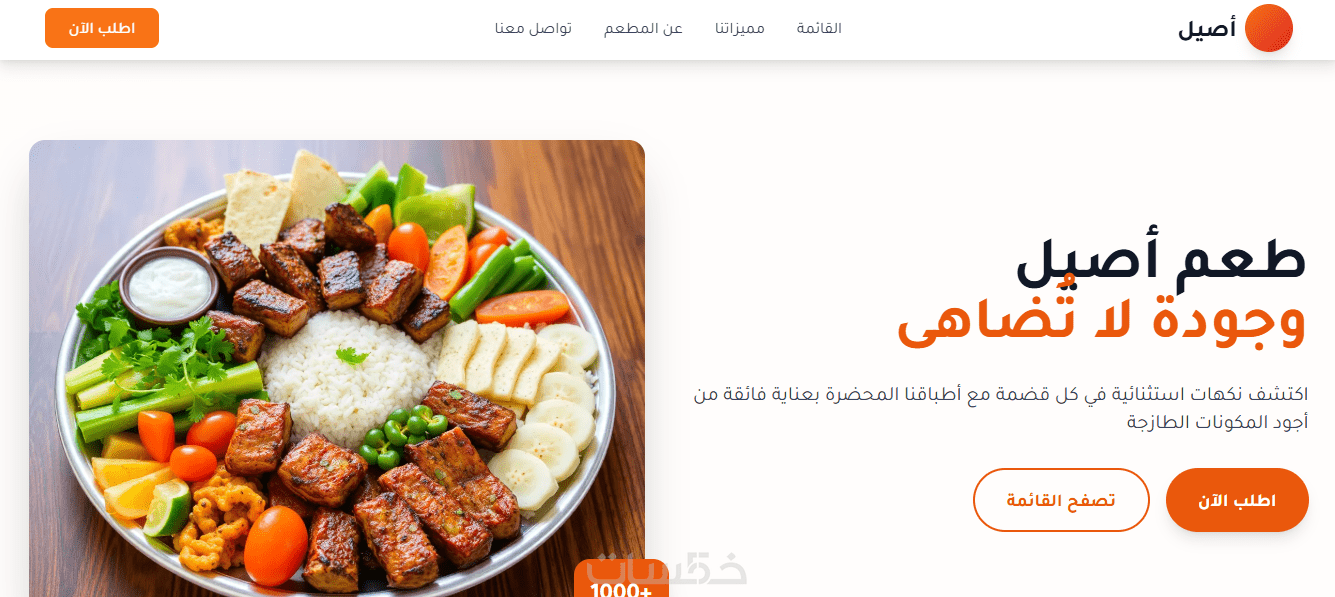This screenshot has width=1335, height=597.
Task: Open the القائمة navigation link
Action: tap(819, 28)
